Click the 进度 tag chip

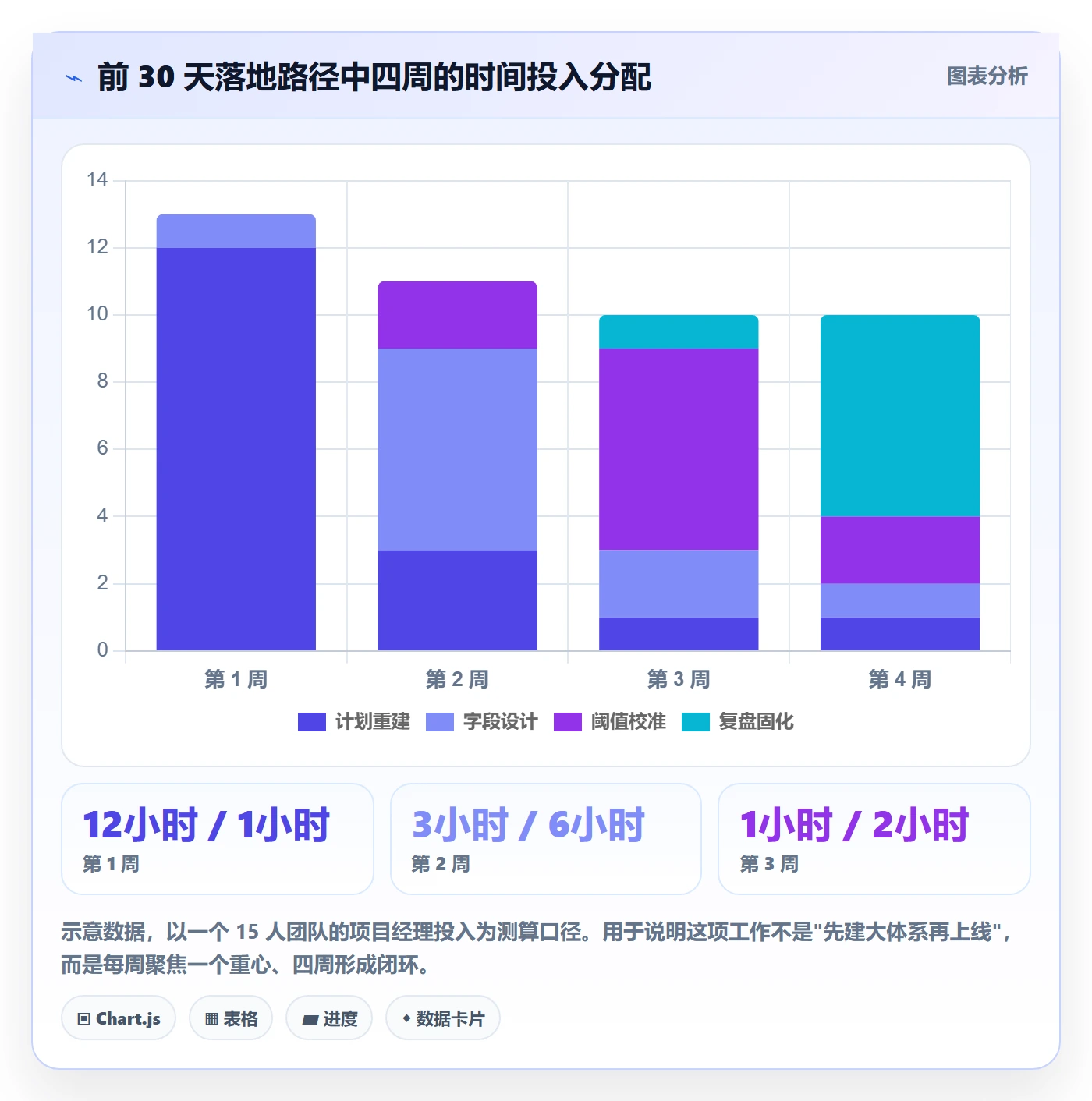329,1018
